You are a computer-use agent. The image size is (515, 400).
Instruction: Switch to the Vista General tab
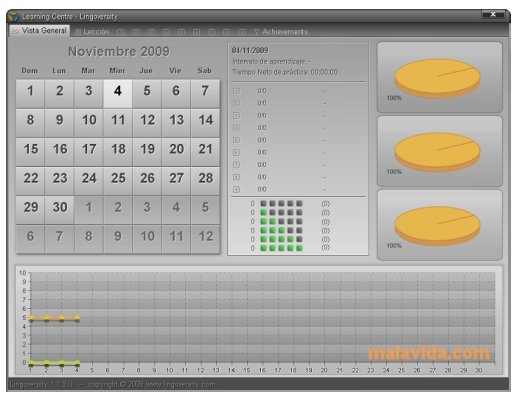tap(40, 31)
